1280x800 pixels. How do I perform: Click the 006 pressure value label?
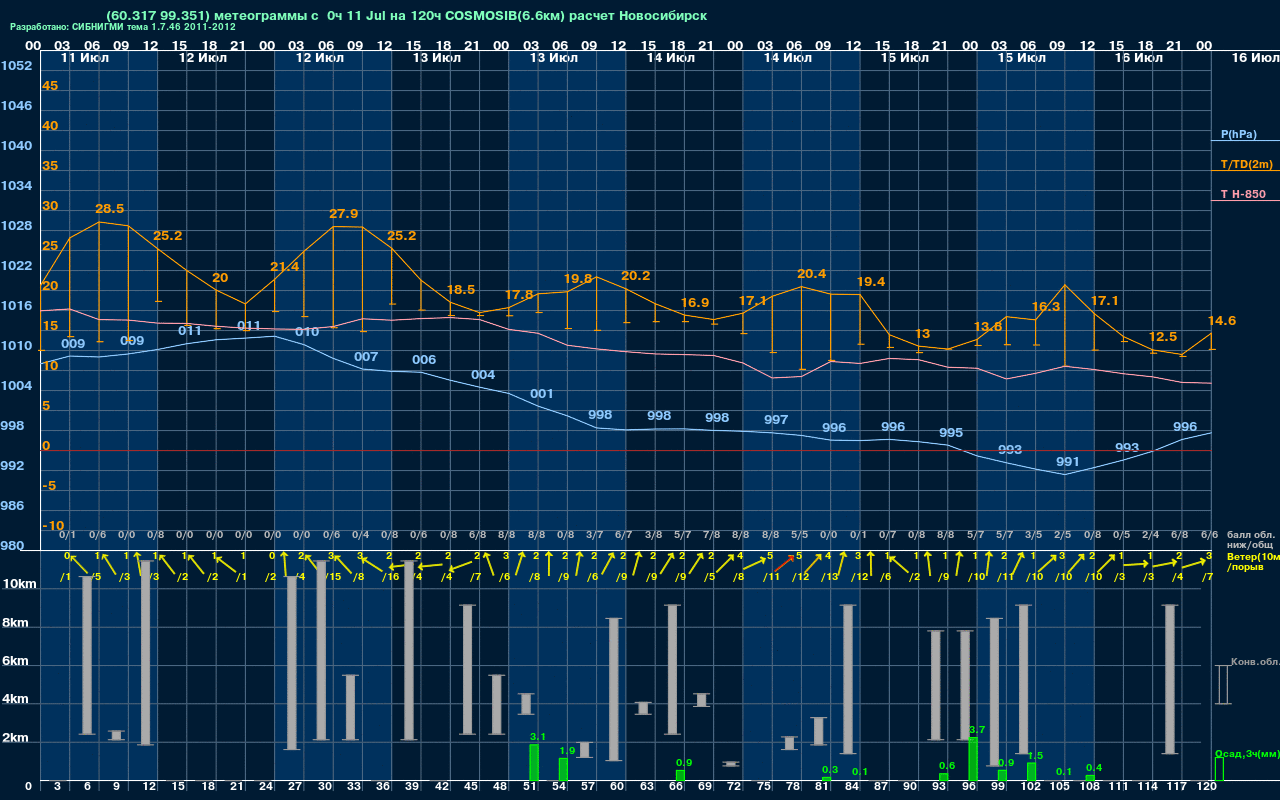pyautogui.click(x=424, y=360)
